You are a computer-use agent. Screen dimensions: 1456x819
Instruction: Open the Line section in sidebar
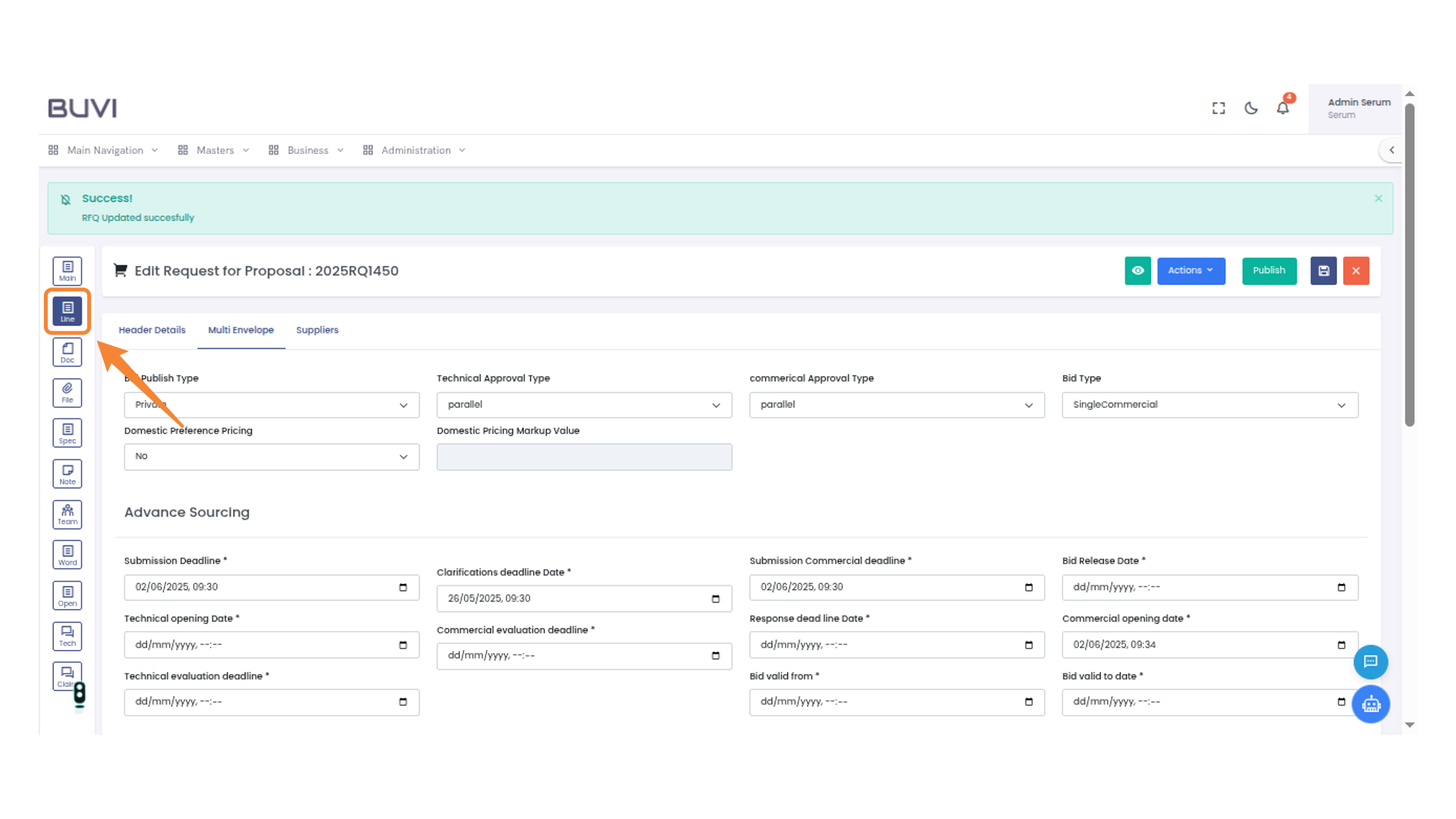(67, 311)
